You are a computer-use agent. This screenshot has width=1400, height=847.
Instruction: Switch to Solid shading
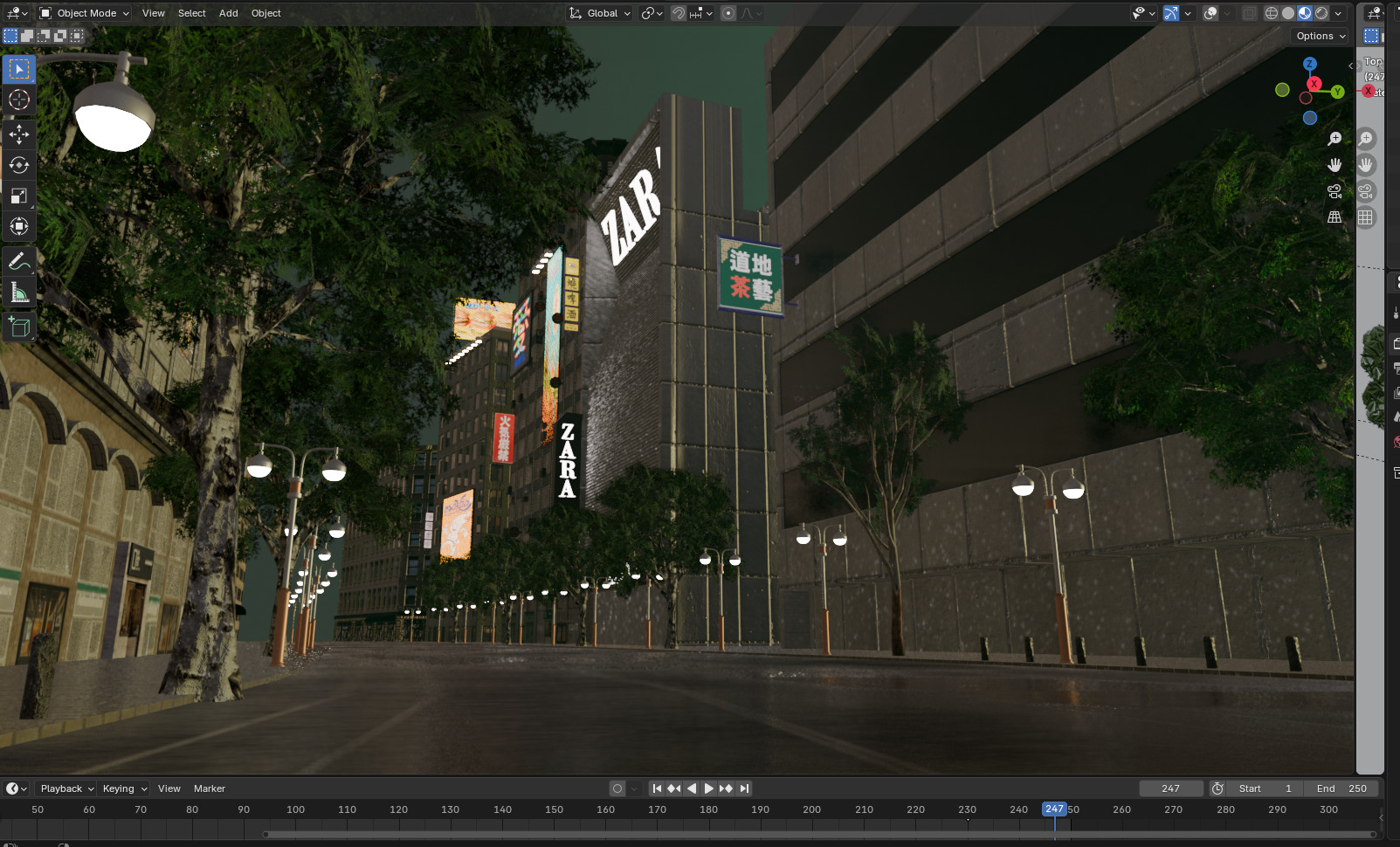pyautogui.click(x=1288, y=13)
